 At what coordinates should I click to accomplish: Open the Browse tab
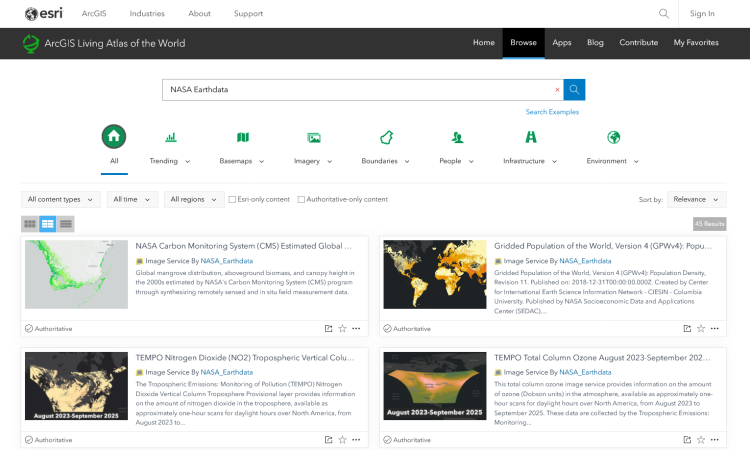(523, 43)
